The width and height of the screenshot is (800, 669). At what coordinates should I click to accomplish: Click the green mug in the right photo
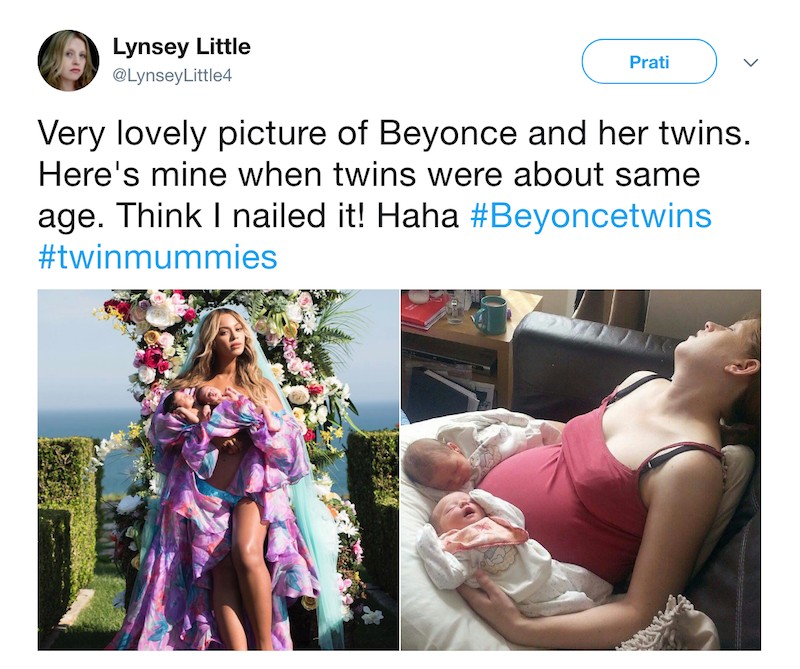pyautogui.click(x=489, y=314)
